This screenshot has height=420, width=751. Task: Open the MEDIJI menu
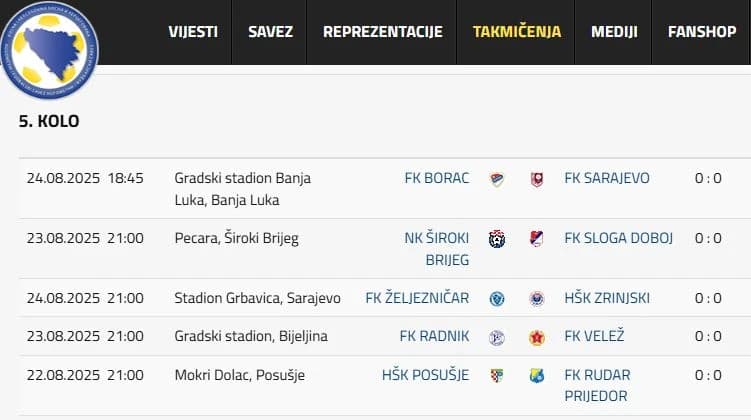tap(614, 32)
